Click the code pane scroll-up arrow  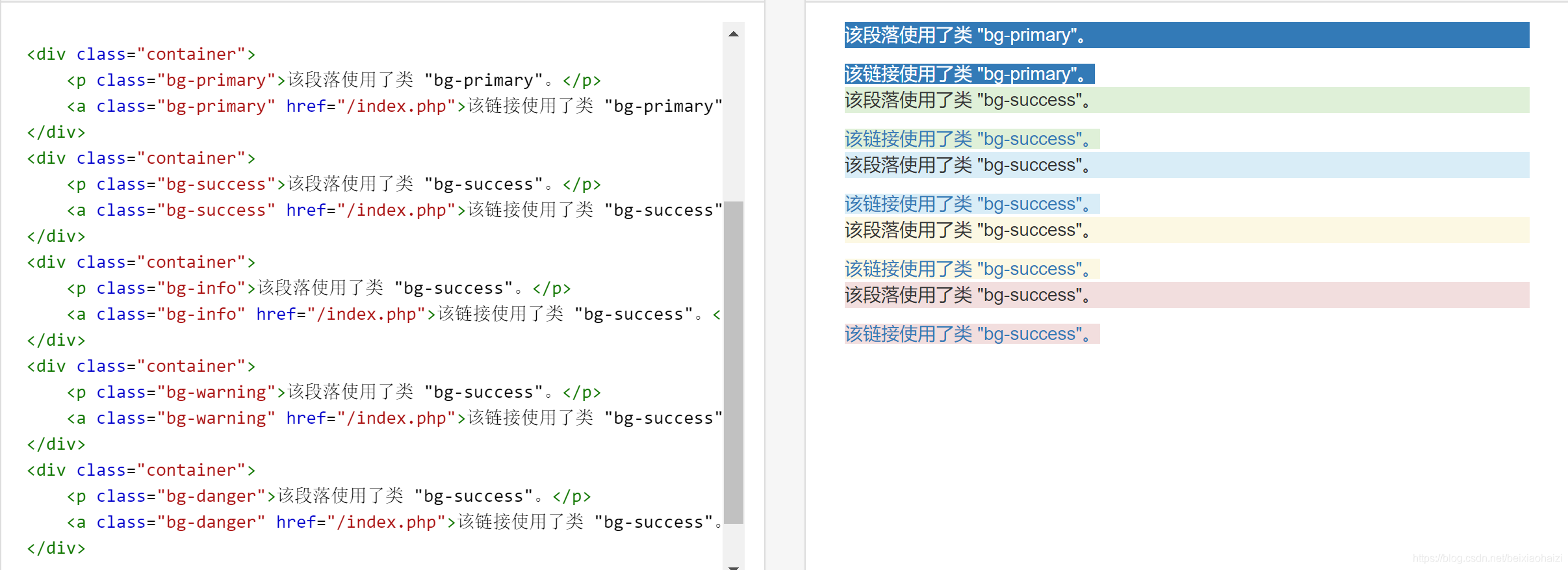click(x=734, y=34)
